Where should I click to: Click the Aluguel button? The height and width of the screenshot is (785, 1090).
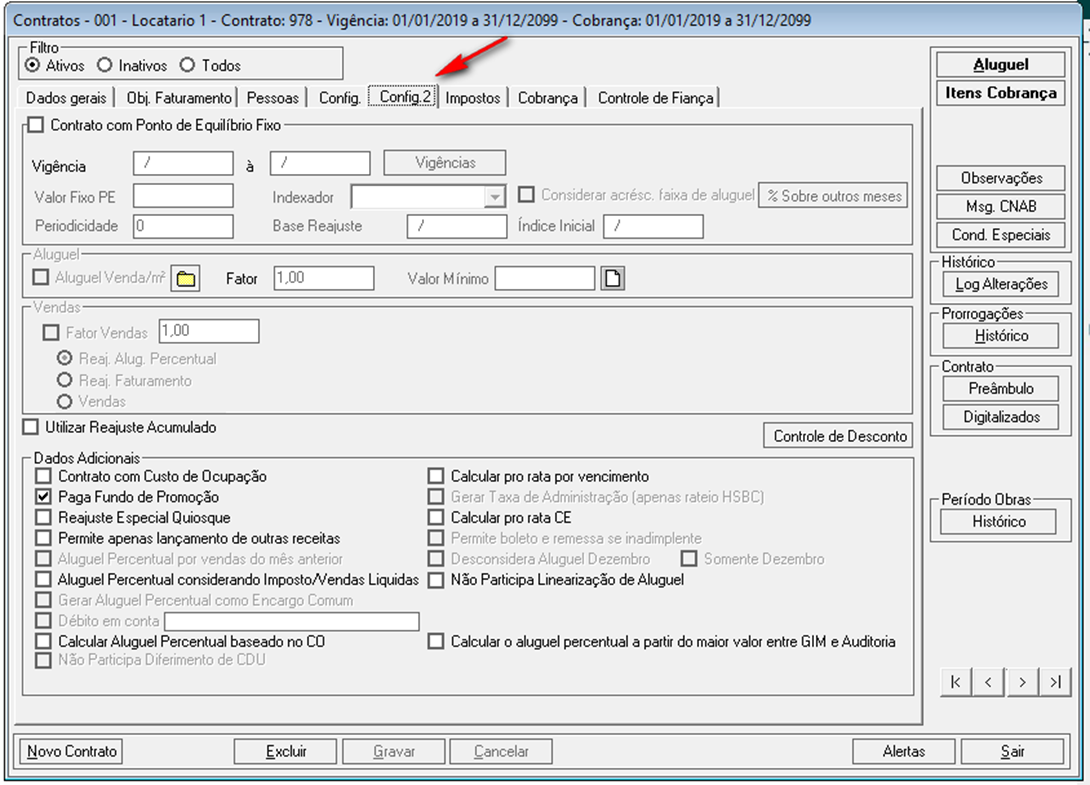[x=1000, y=65]
